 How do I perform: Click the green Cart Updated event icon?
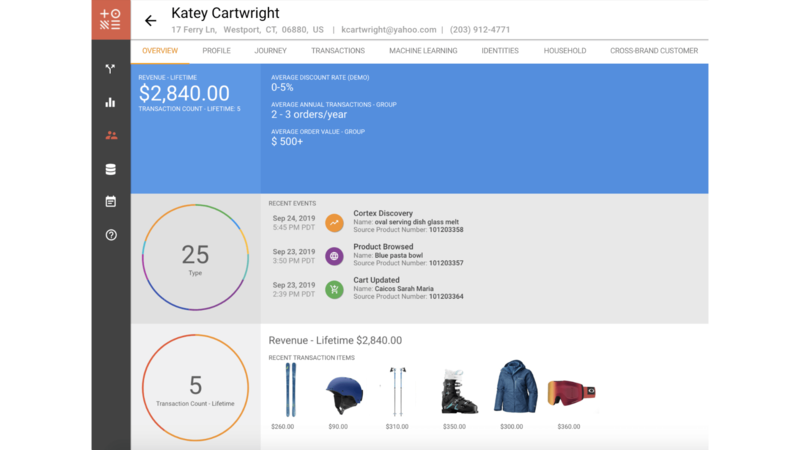(334, 290)
